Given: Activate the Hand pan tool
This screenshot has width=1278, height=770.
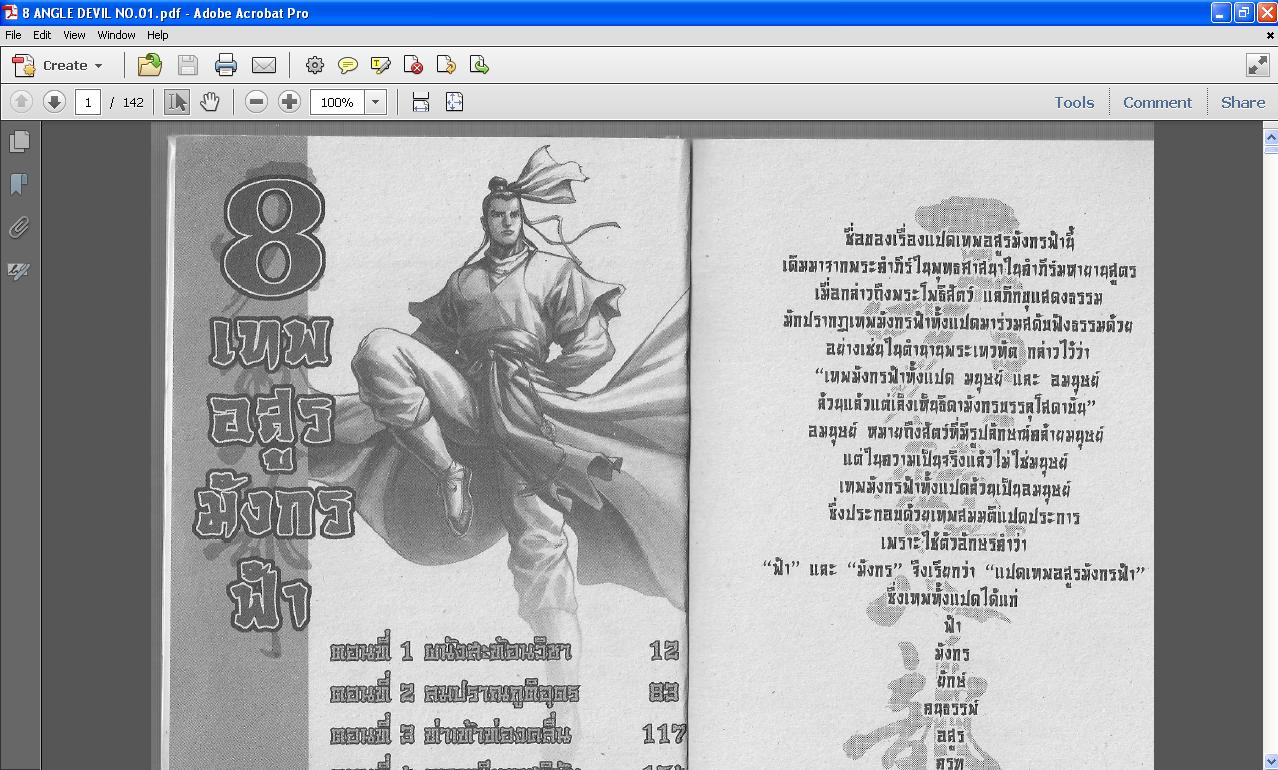Looking at the screenshot, I should (x=210, y=102).
